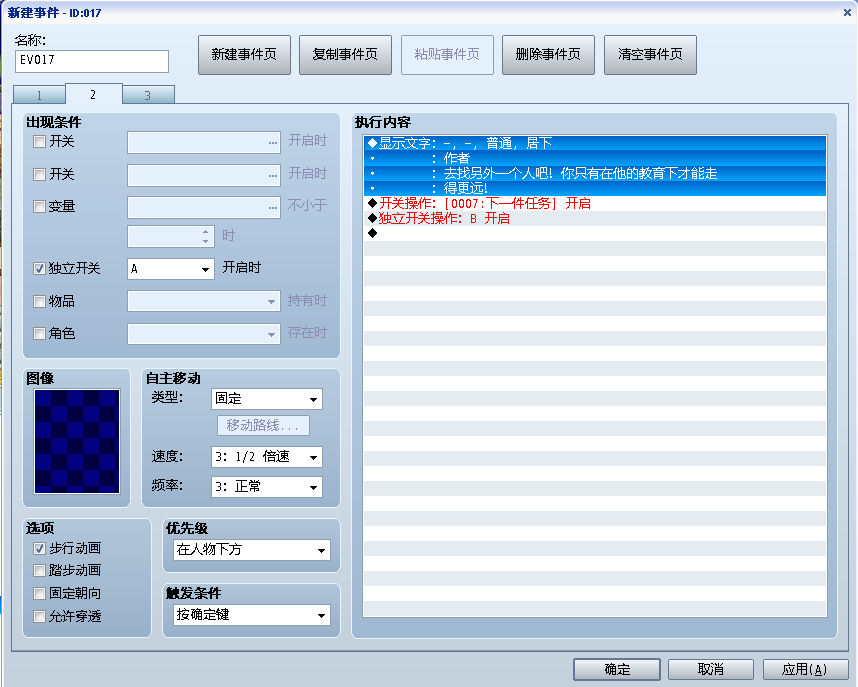Click the 清空事件页 button
Image resolution: width=858 pixels, height=687 pixels.
[650, 54]
